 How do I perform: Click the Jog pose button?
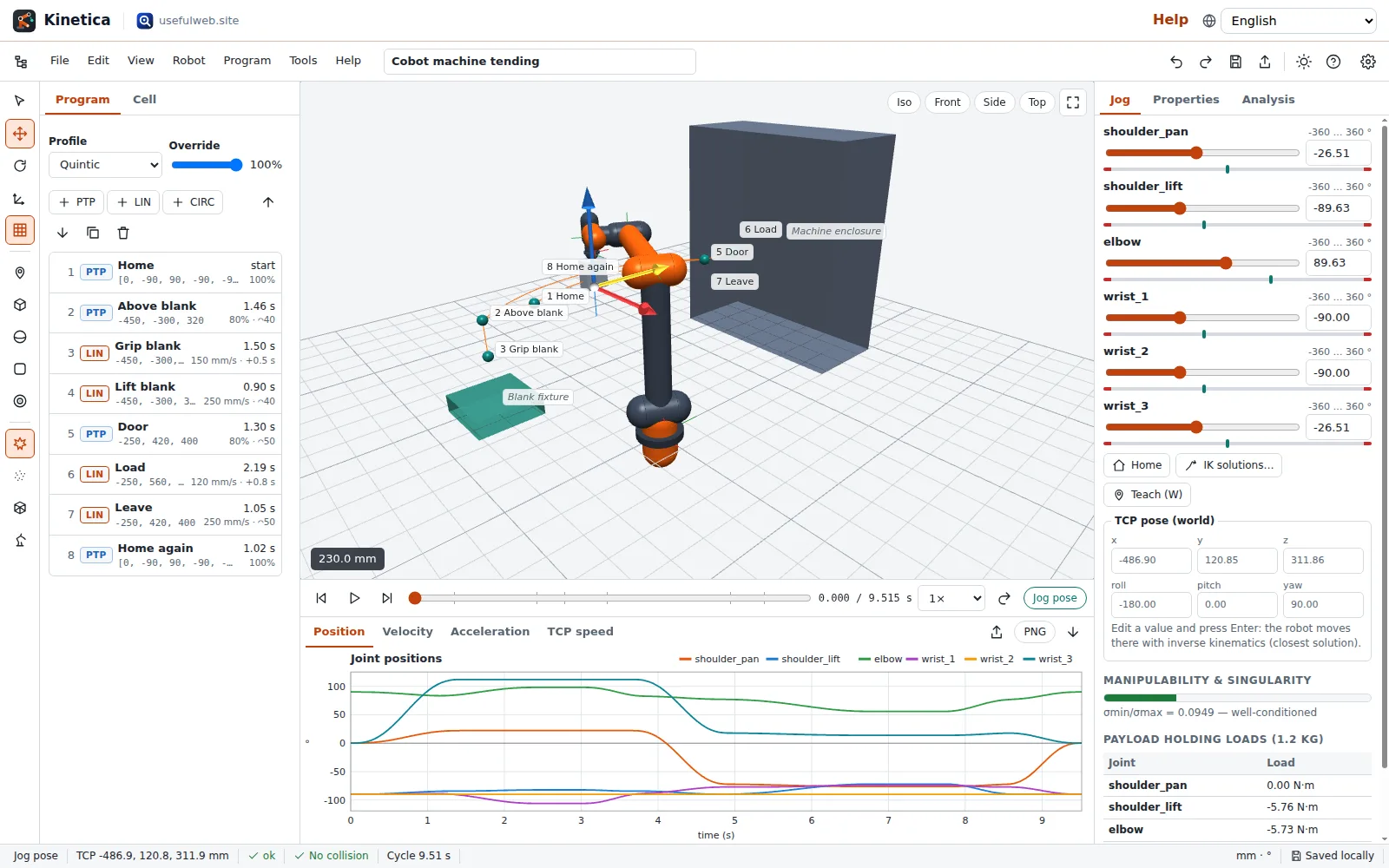1055,598
